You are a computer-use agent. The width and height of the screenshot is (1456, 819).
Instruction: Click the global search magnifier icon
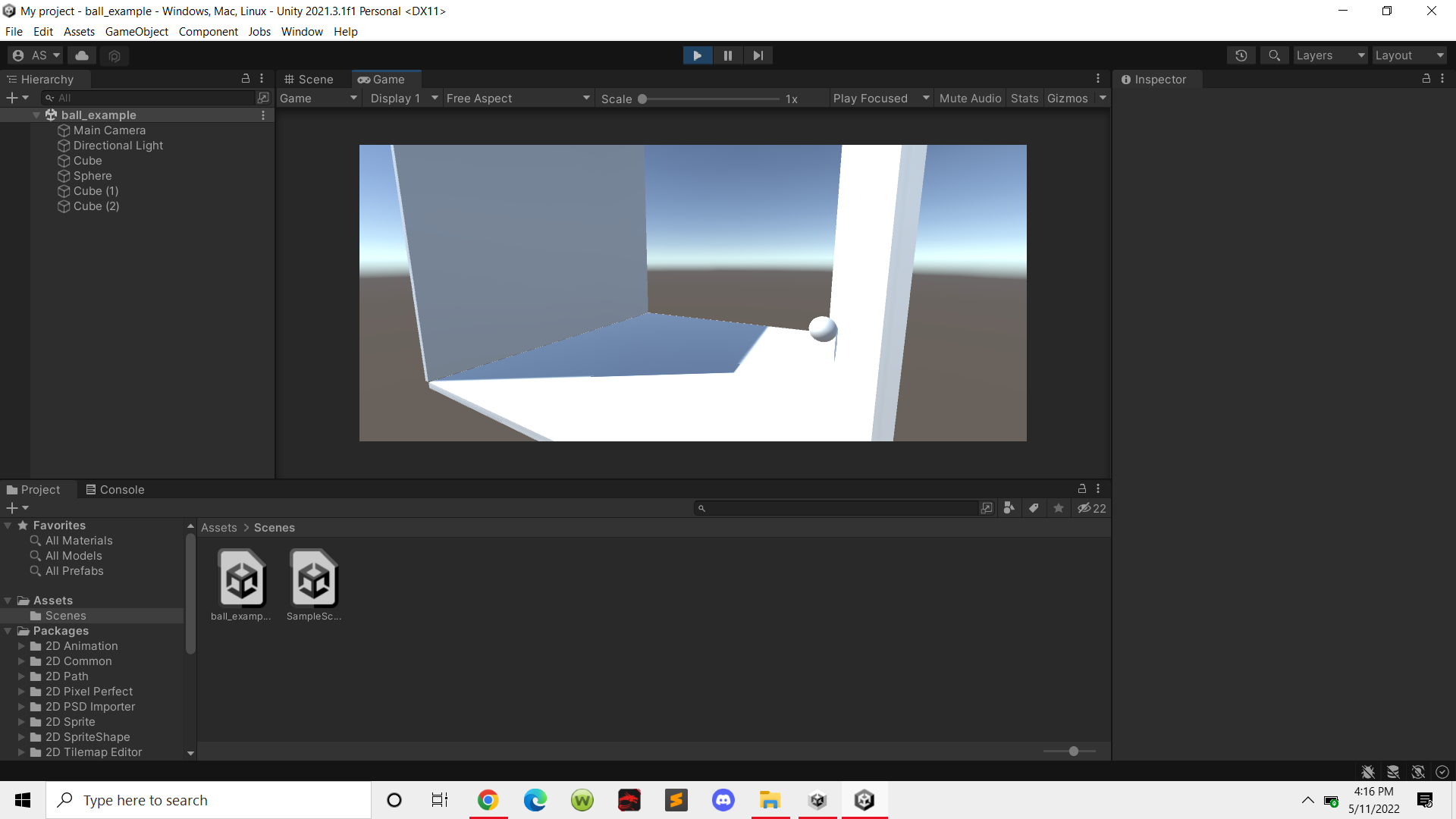coord(1274,55)
